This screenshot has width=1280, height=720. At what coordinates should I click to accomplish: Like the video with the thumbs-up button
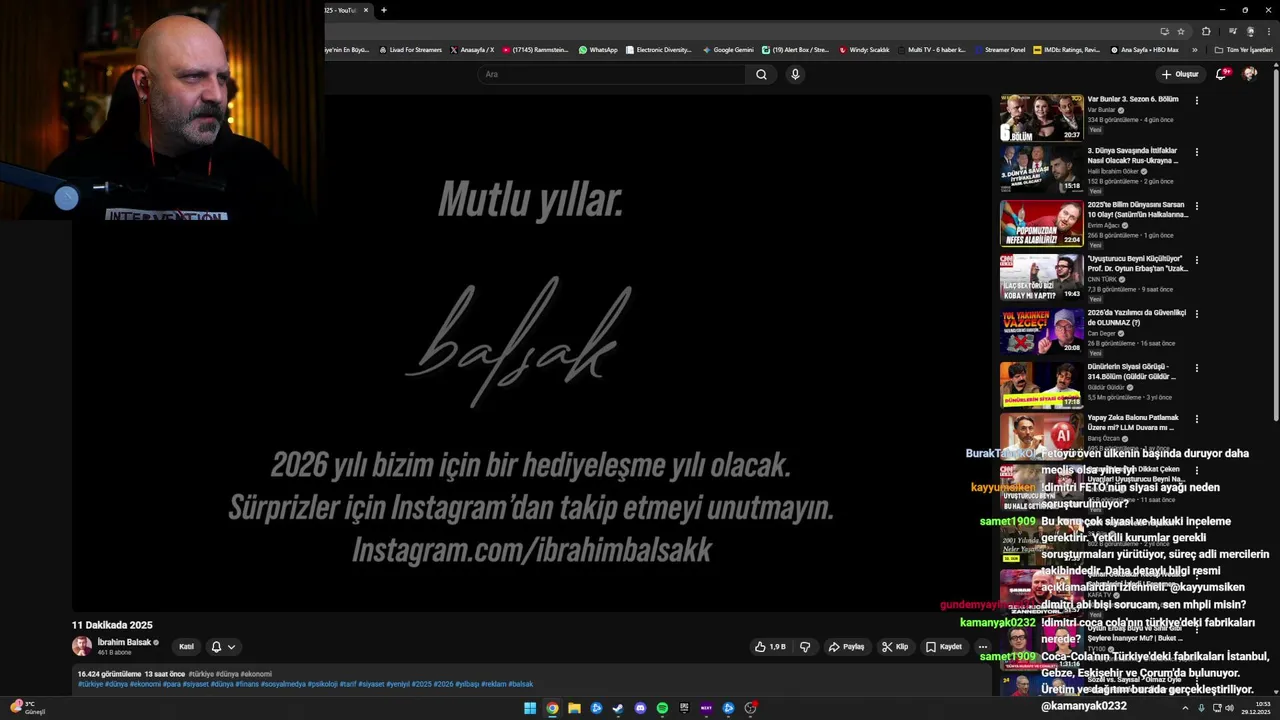770,647
